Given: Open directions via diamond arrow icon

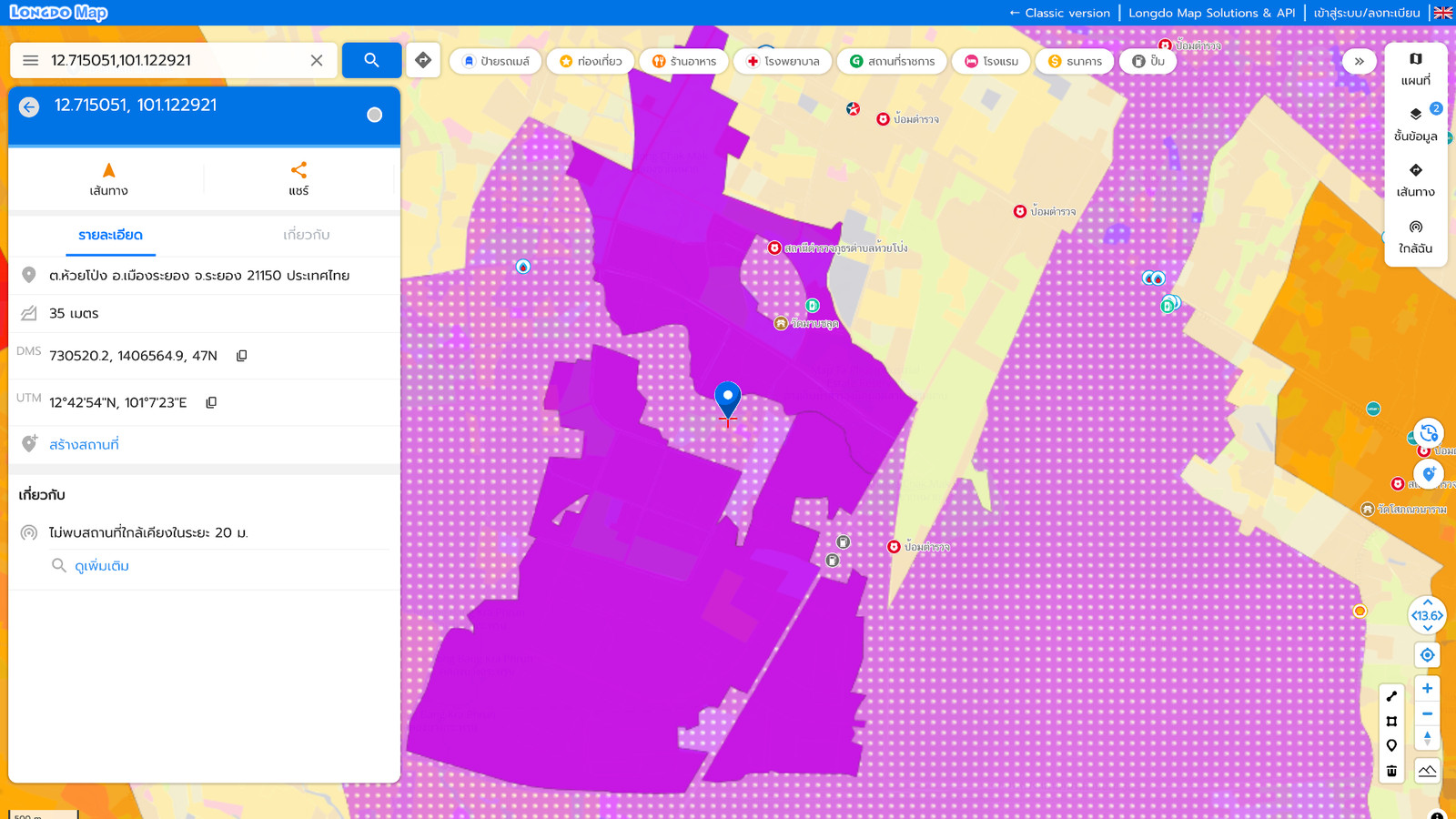Looking at the screenshot, I should 423,60.
